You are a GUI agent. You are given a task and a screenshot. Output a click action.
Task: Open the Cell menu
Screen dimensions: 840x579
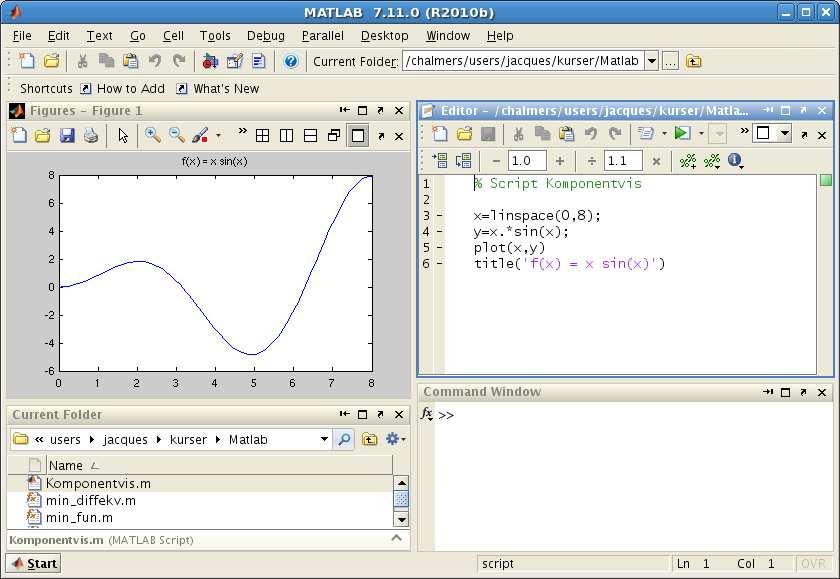pos(173,36)
